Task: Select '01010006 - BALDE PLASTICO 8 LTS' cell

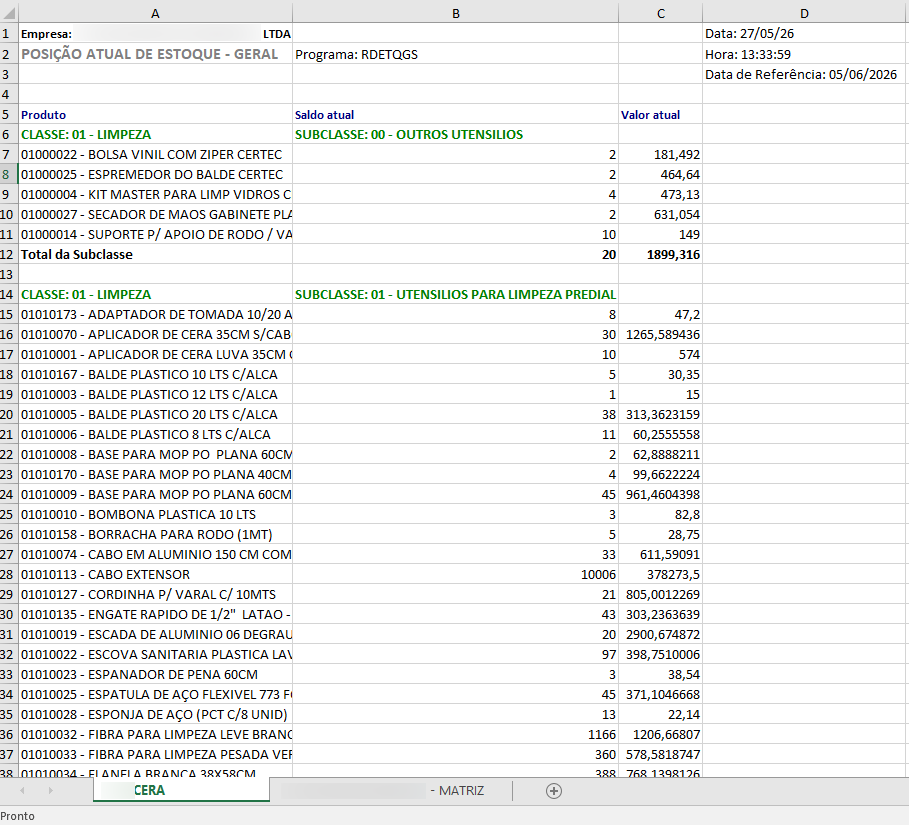Action: pos(155,435)
